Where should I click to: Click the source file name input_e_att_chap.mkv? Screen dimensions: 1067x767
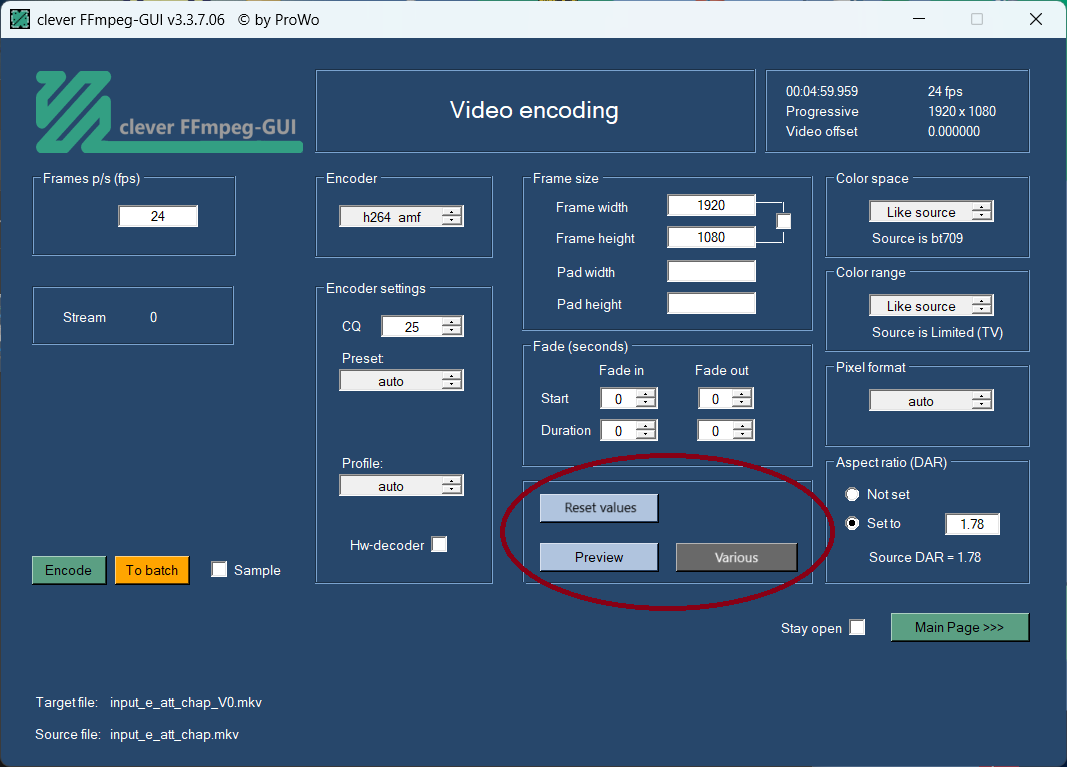(x=174, y=734)
